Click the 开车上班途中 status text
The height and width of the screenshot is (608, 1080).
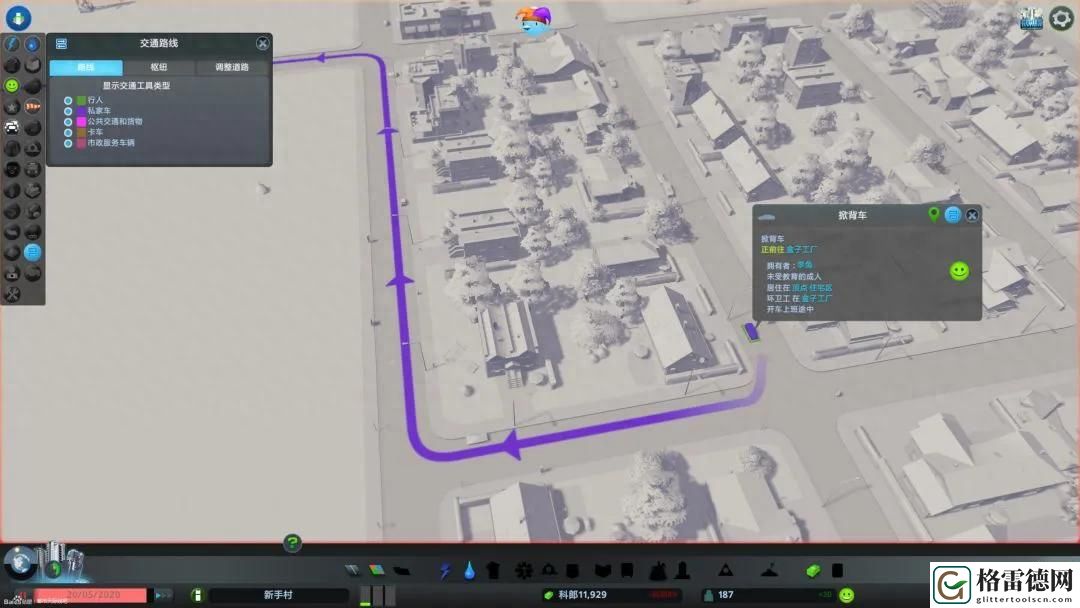790,309
